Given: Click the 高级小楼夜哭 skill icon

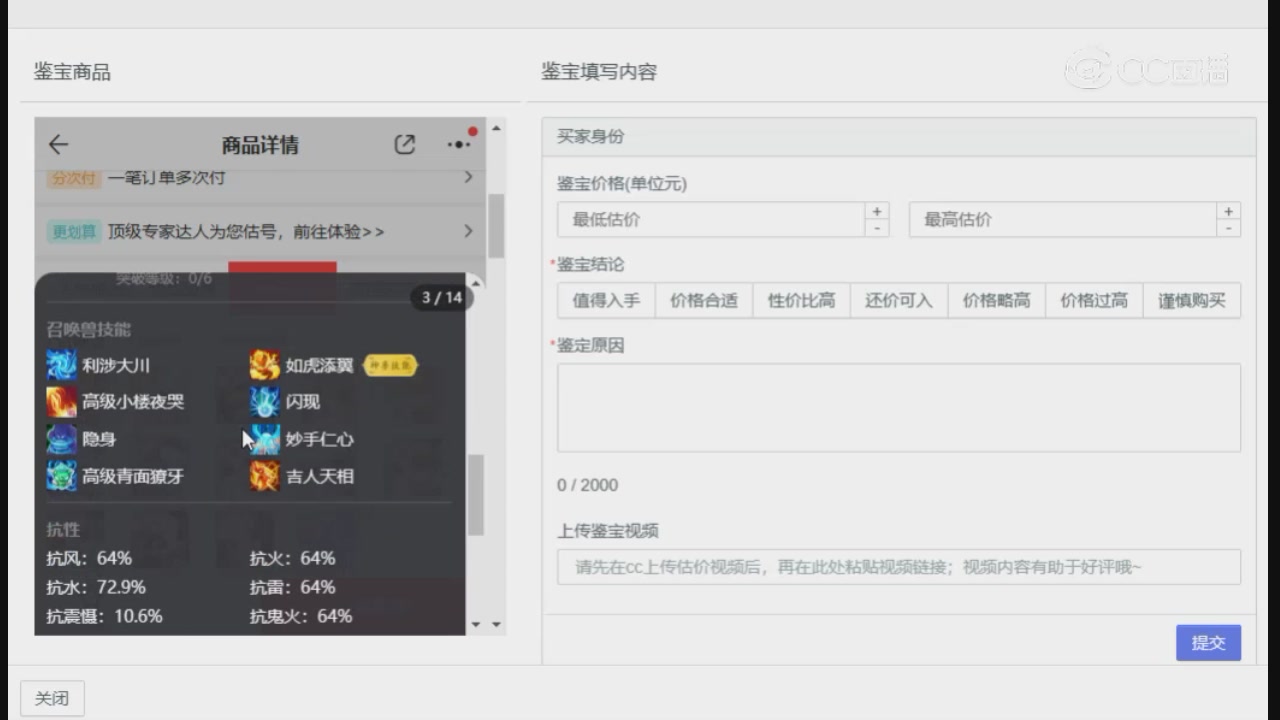Looking at the screenshot, I should coord(61,402).
